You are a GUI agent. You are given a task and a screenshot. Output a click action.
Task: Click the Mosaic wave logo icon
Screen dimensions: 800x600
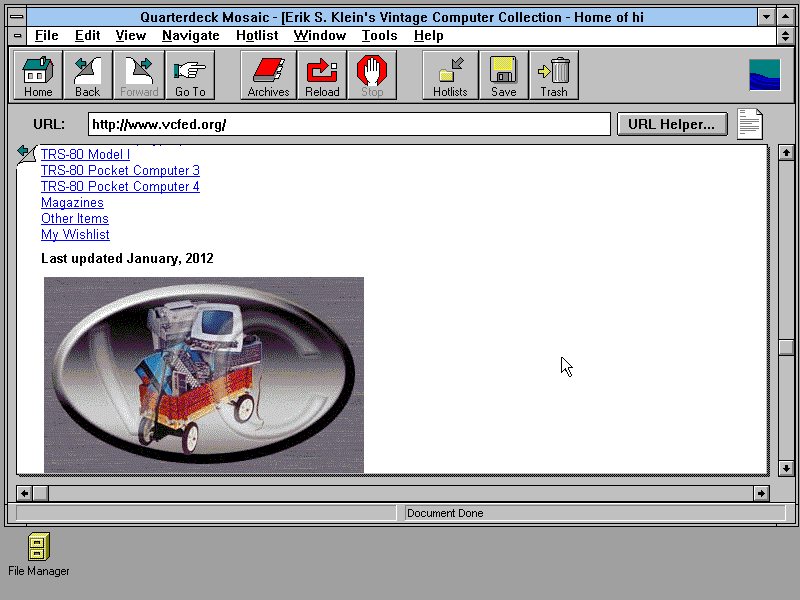click(764, 75)
